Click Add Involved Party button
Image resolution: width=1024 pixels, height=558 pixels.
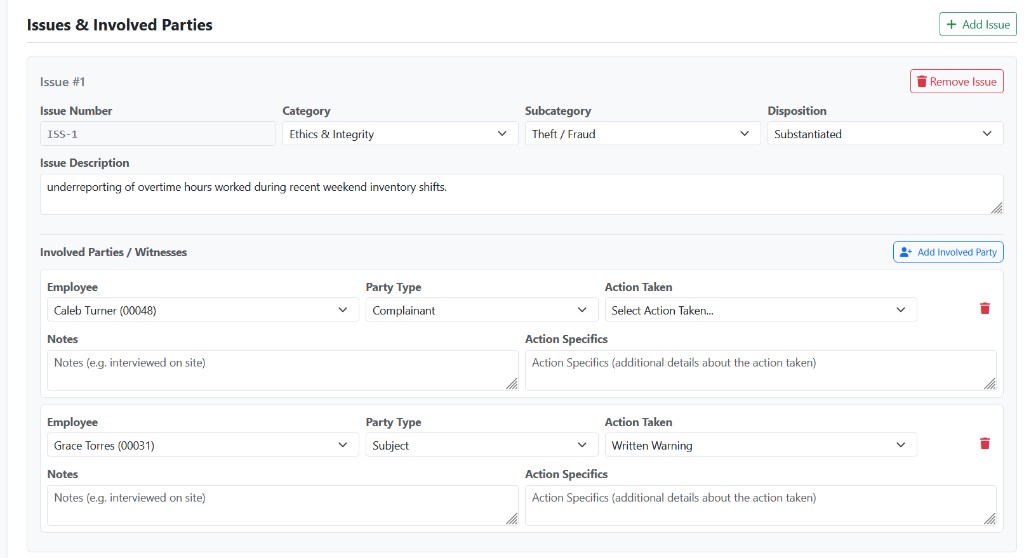[x=948, y=252]
